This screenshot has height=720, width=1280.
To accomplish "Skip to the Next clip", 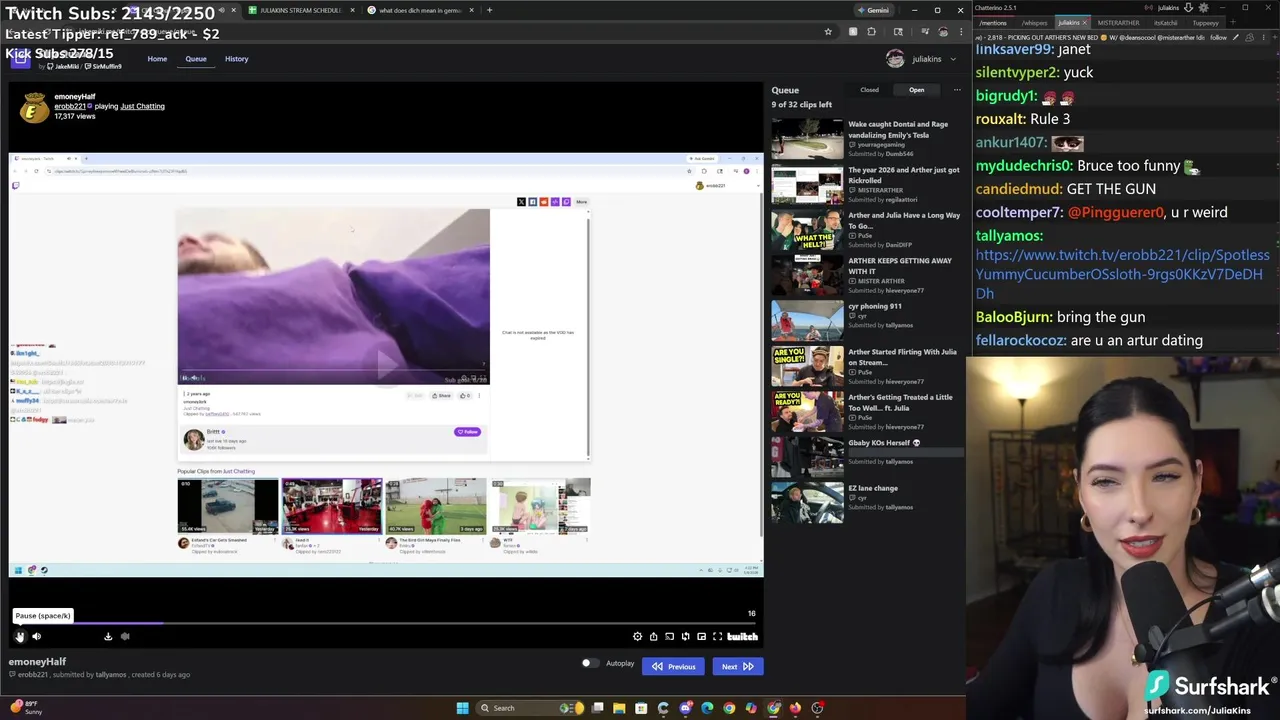I will point(737,666).
